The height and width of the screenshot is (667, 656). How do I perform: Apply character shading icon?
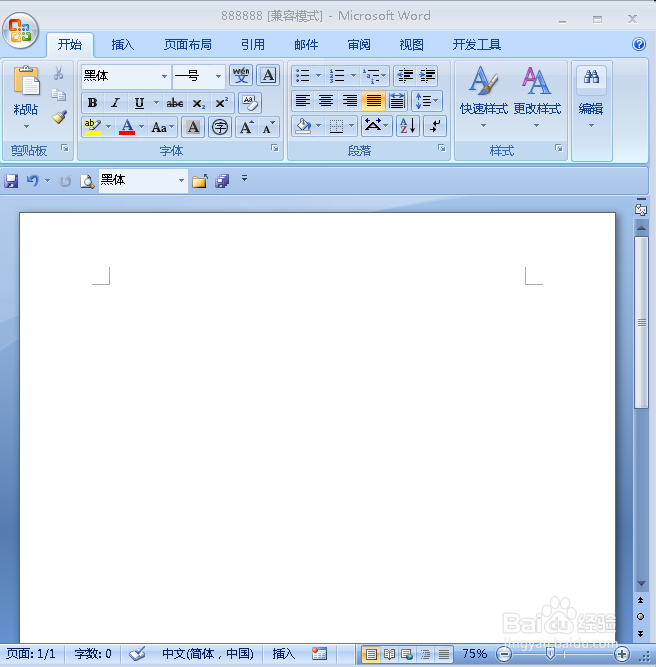(x=193, y=127)
